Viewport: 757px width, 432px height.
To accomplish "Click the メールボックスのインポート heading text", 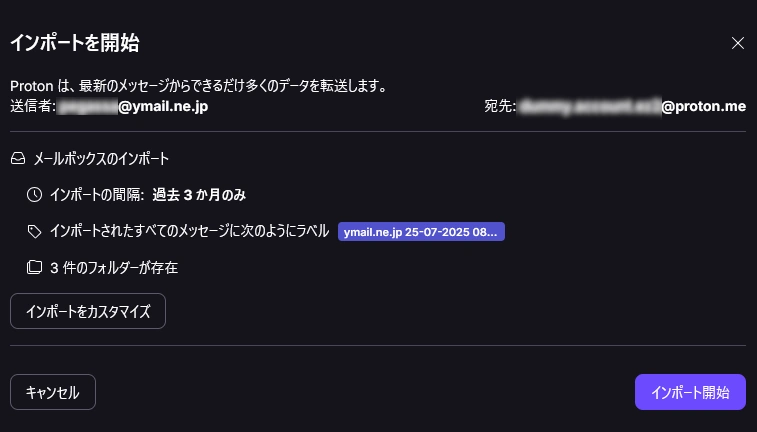I will [101, 158].
